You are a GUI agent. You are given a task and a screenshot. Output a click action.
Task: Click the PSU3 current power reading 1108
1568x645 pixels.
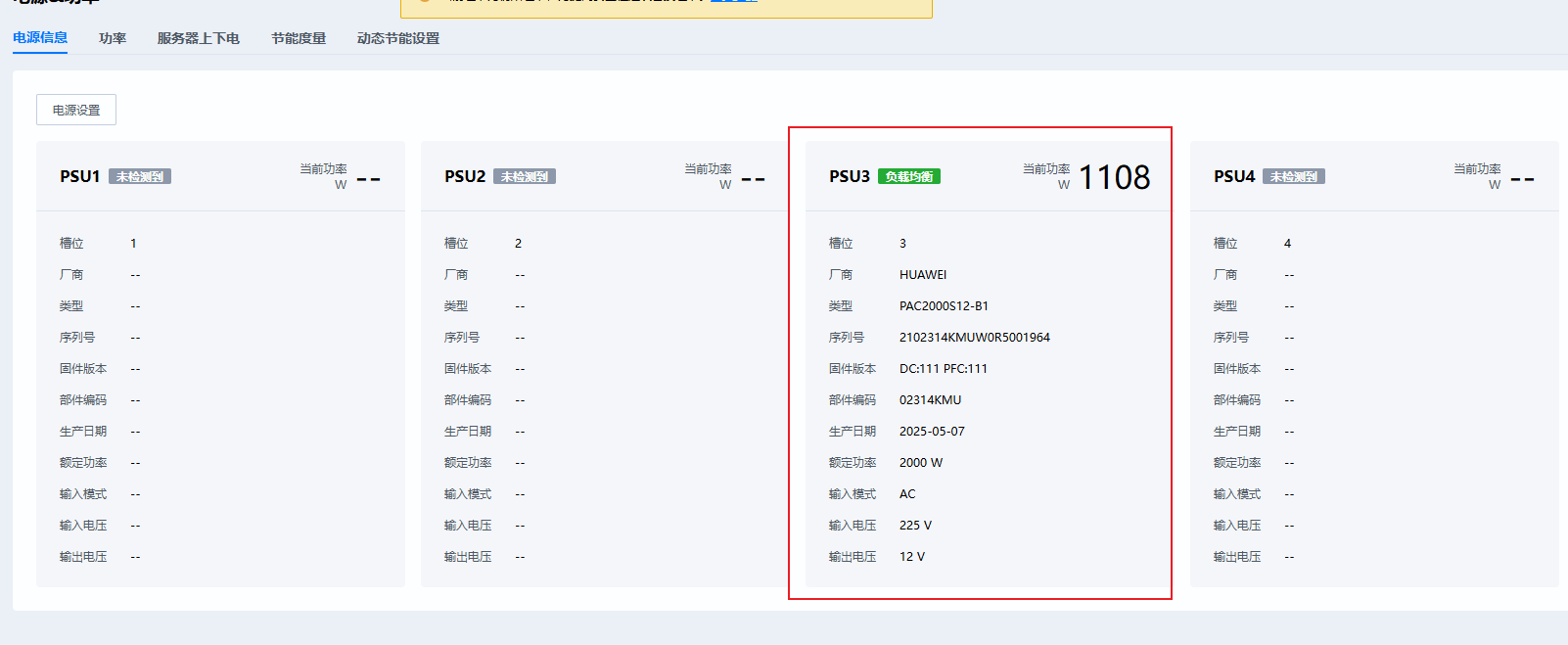click(1114, 177)
